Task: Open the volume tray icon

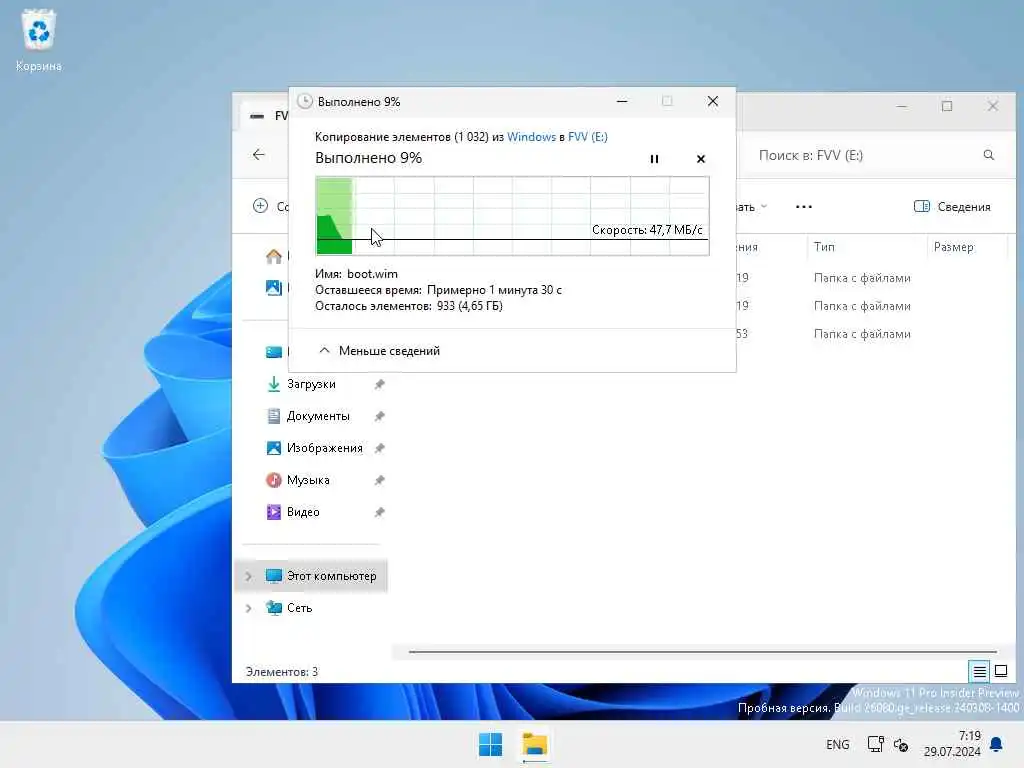Action: point(901,744)
